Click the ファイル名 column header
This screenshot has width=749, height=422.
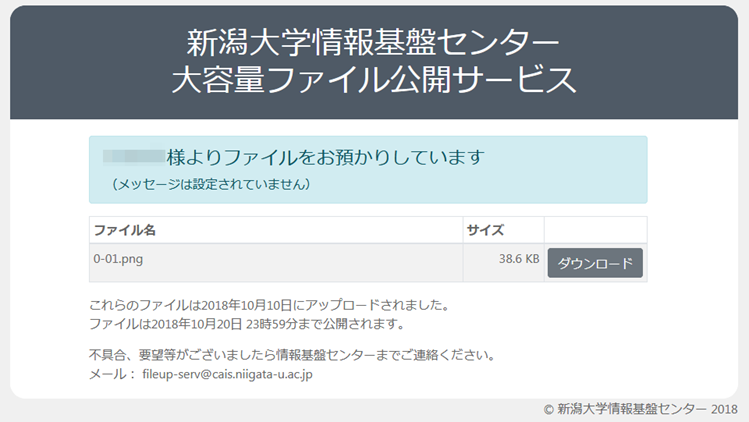click(x=125, y=230)
